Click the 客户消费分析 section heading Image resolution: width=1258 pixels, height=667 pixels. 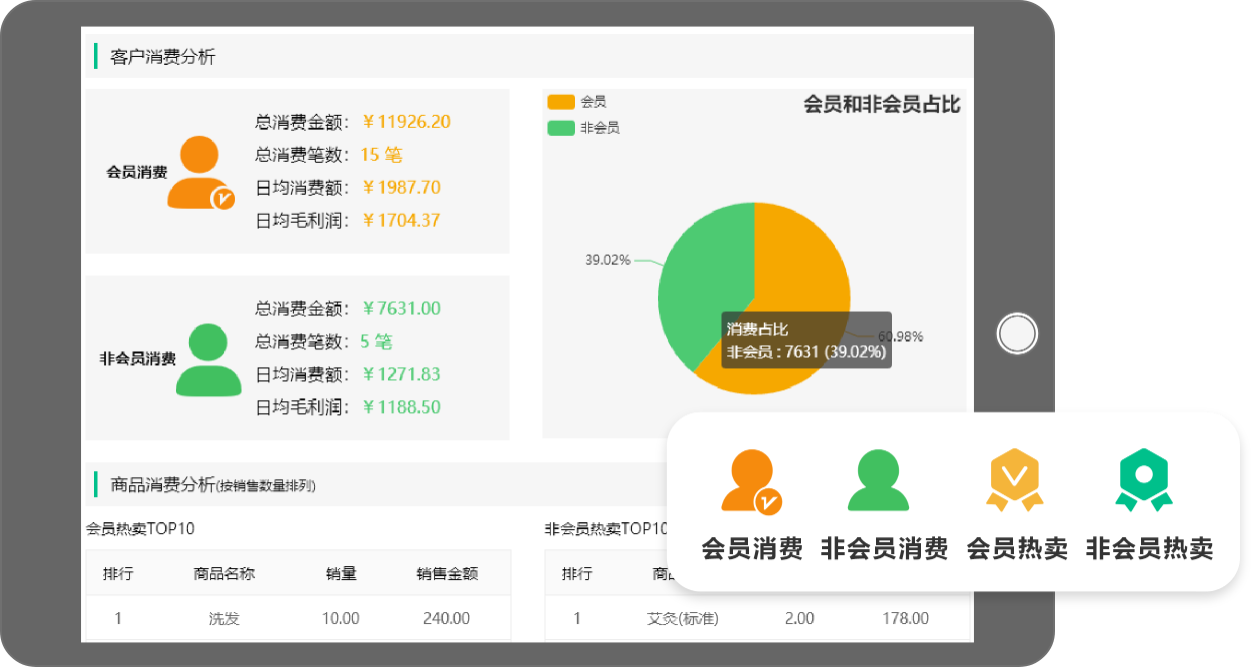pos(162,57)
